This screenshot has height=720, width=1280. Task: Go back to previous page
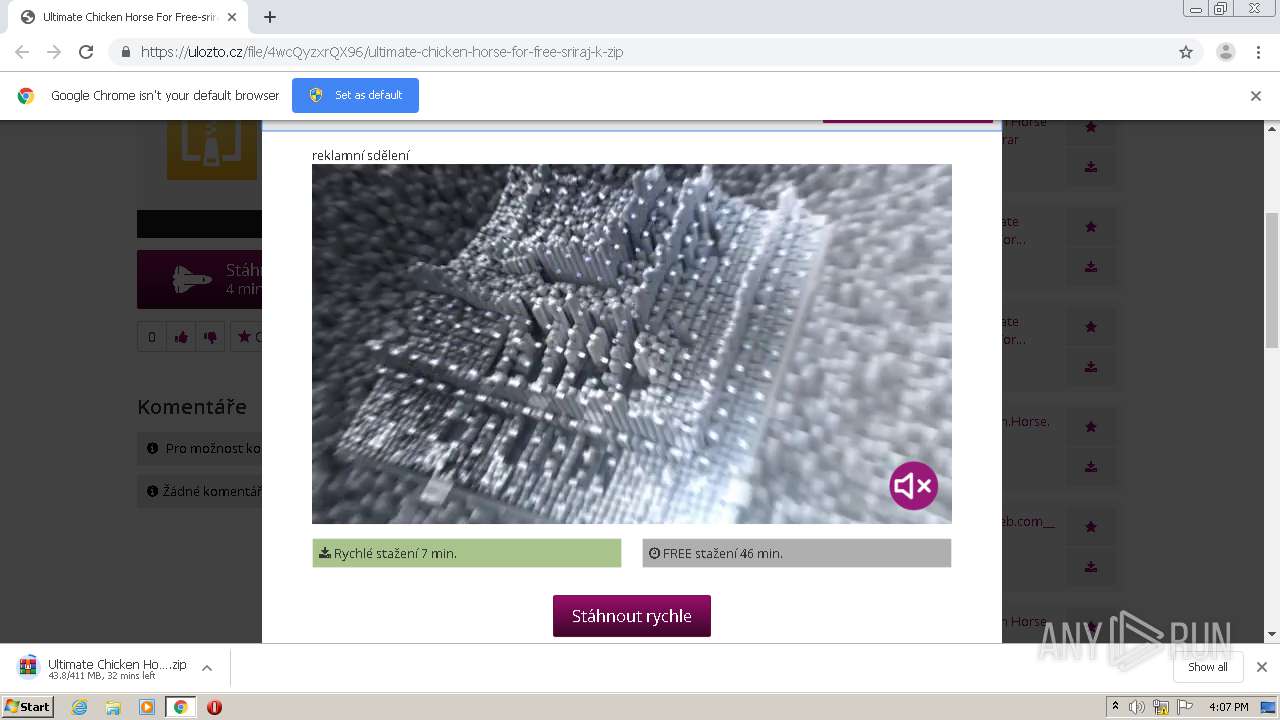22,52
